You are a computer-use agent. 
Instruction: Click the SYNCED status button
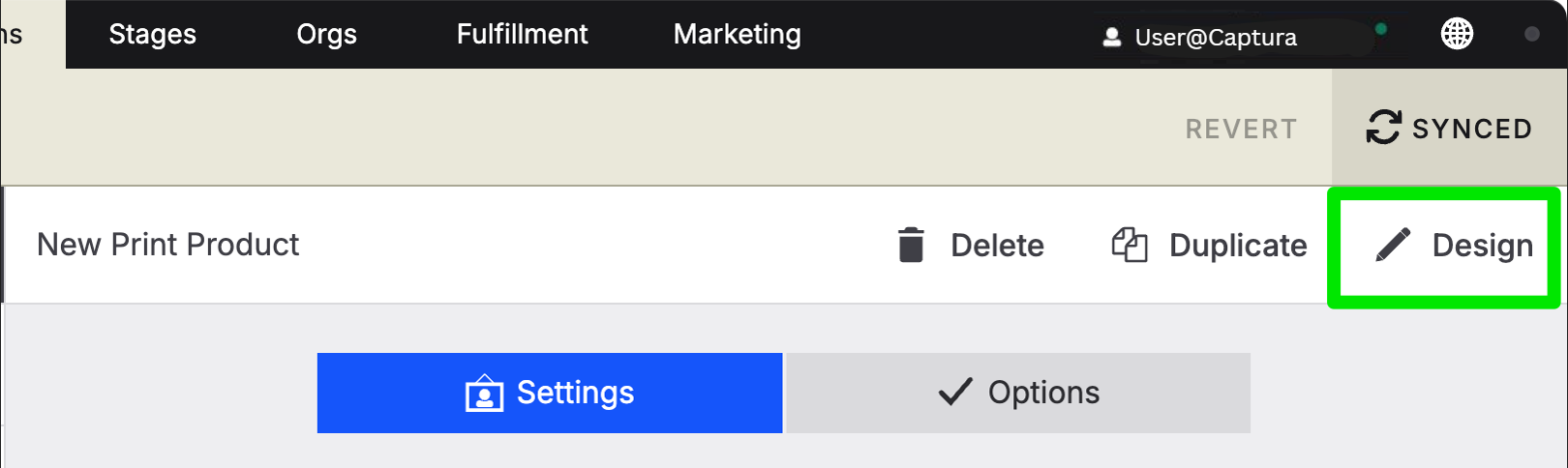coord(1449,128)
